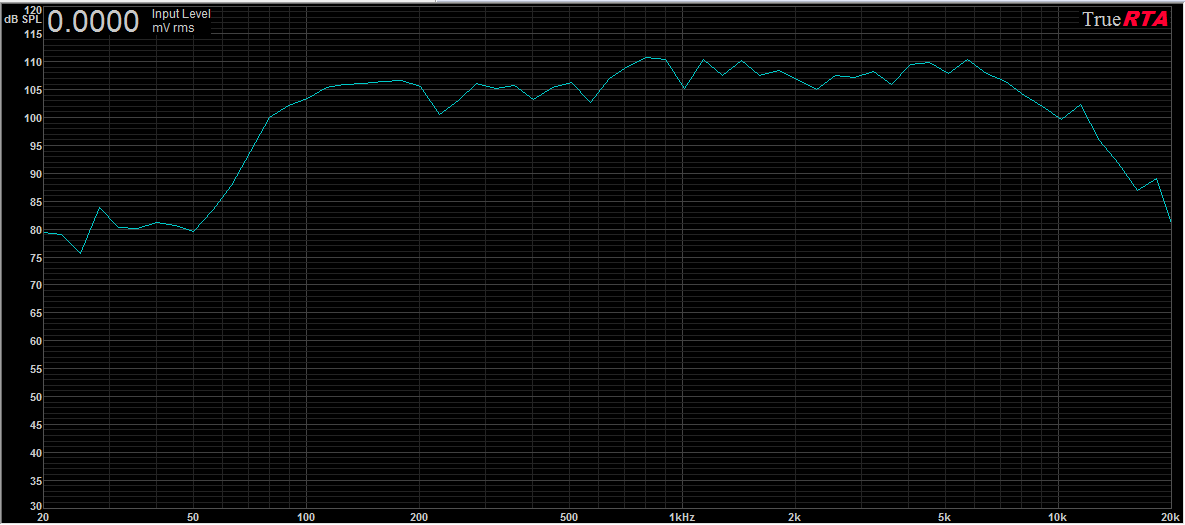Click the 1kHz frequency axis label
The height and width of the screenshot is (525, 1185).
682,517
